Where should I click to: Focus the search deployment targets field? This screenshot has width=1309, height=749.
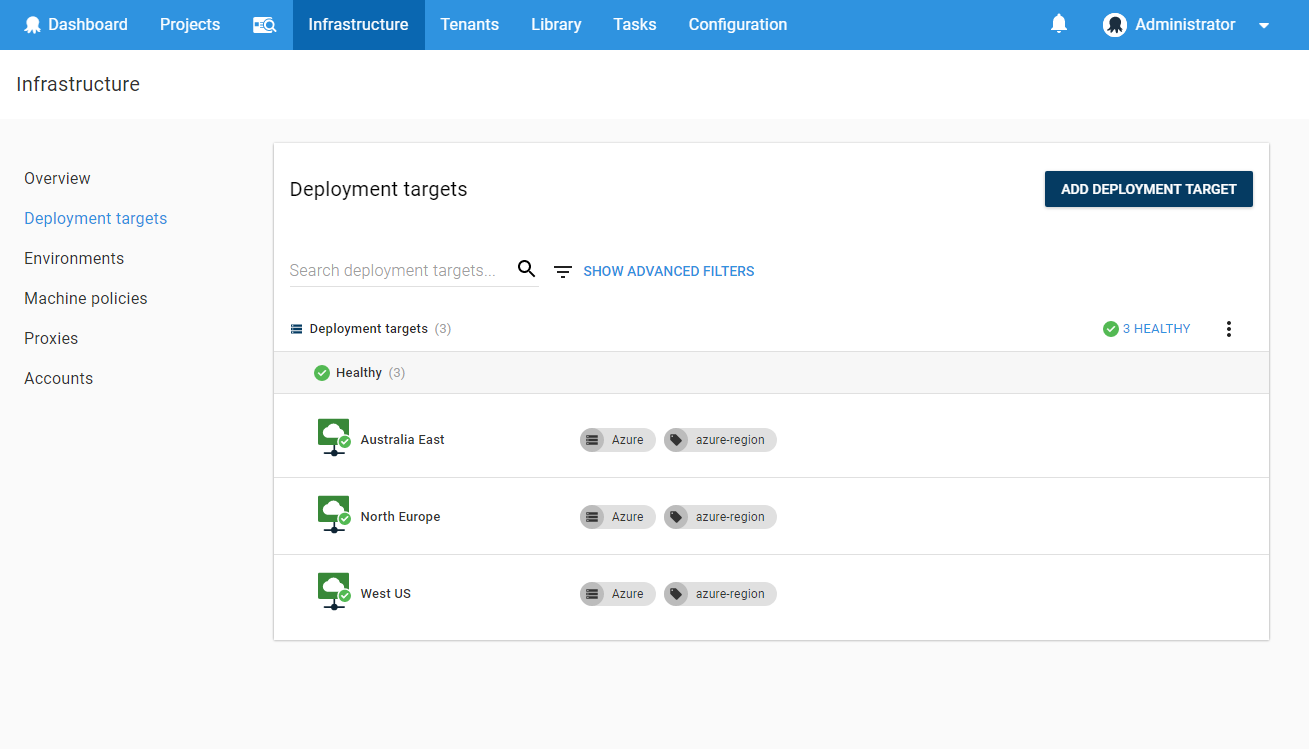point(400,270)
